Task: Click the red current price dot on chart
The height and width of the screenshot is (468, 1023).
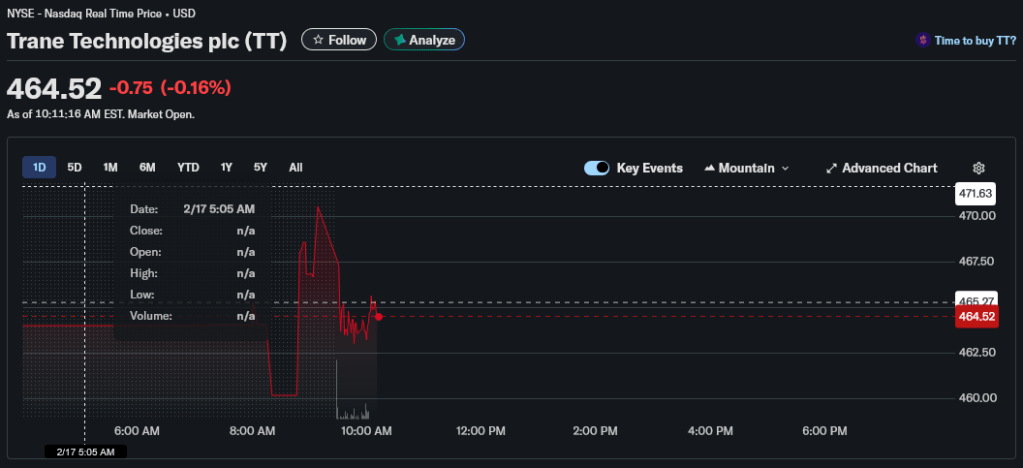Action: tap(378, 317)
